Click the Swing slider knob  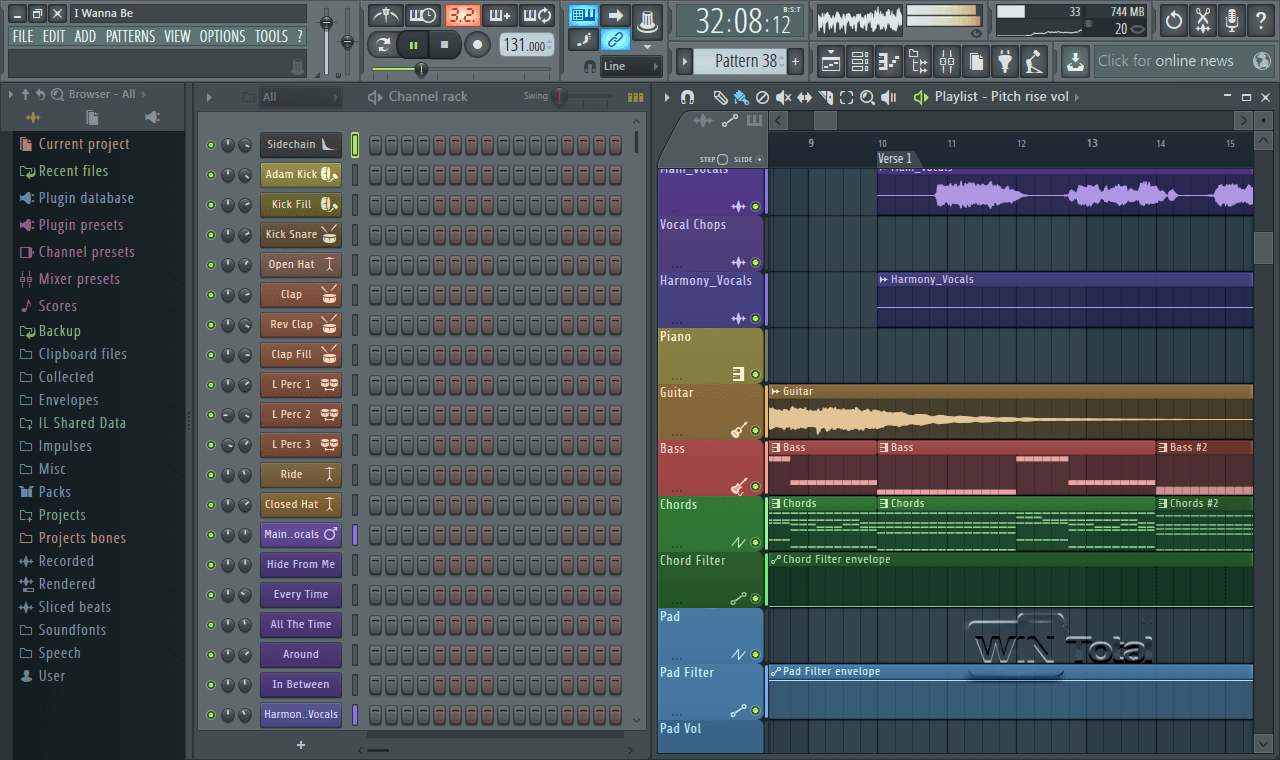(x=560, y=97)
